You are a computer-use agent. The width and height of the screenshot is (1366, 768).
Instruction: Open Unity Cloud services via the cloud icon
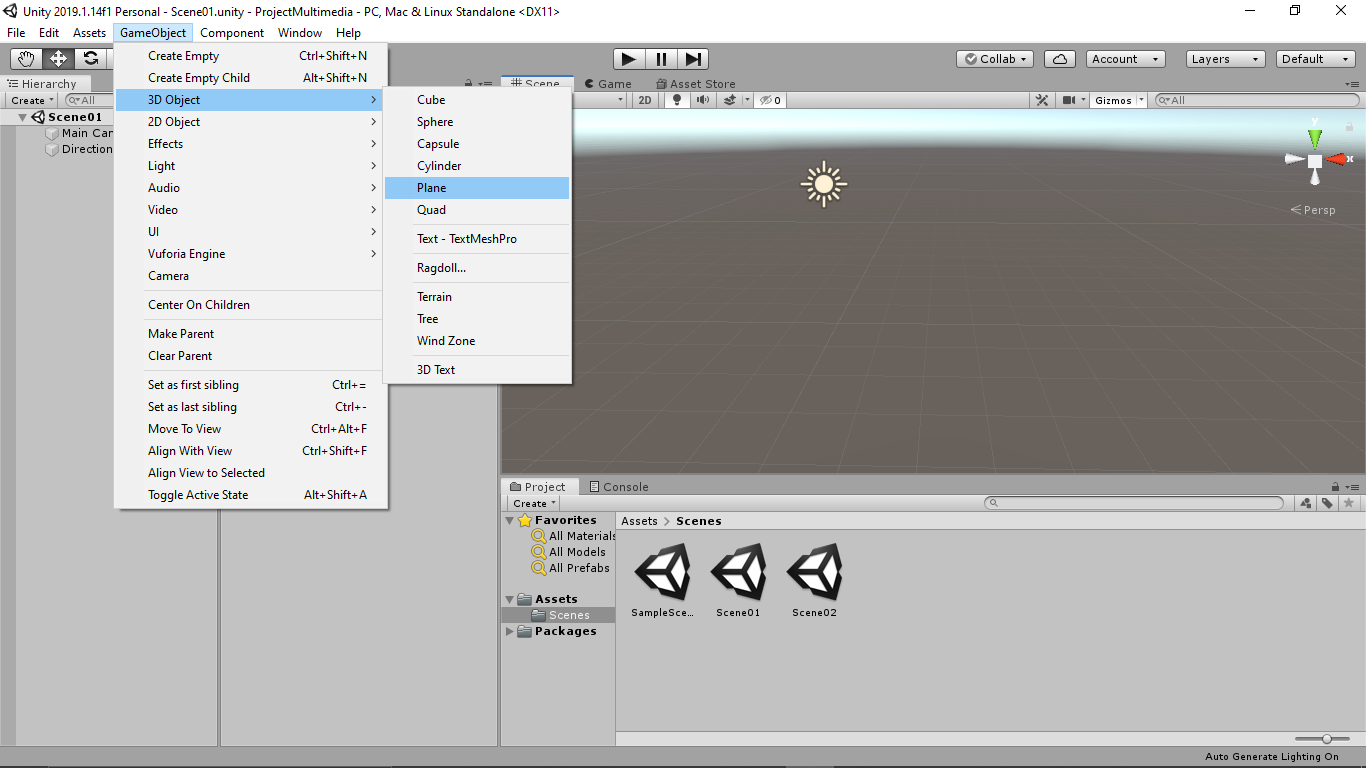[x=1059, y=58]
